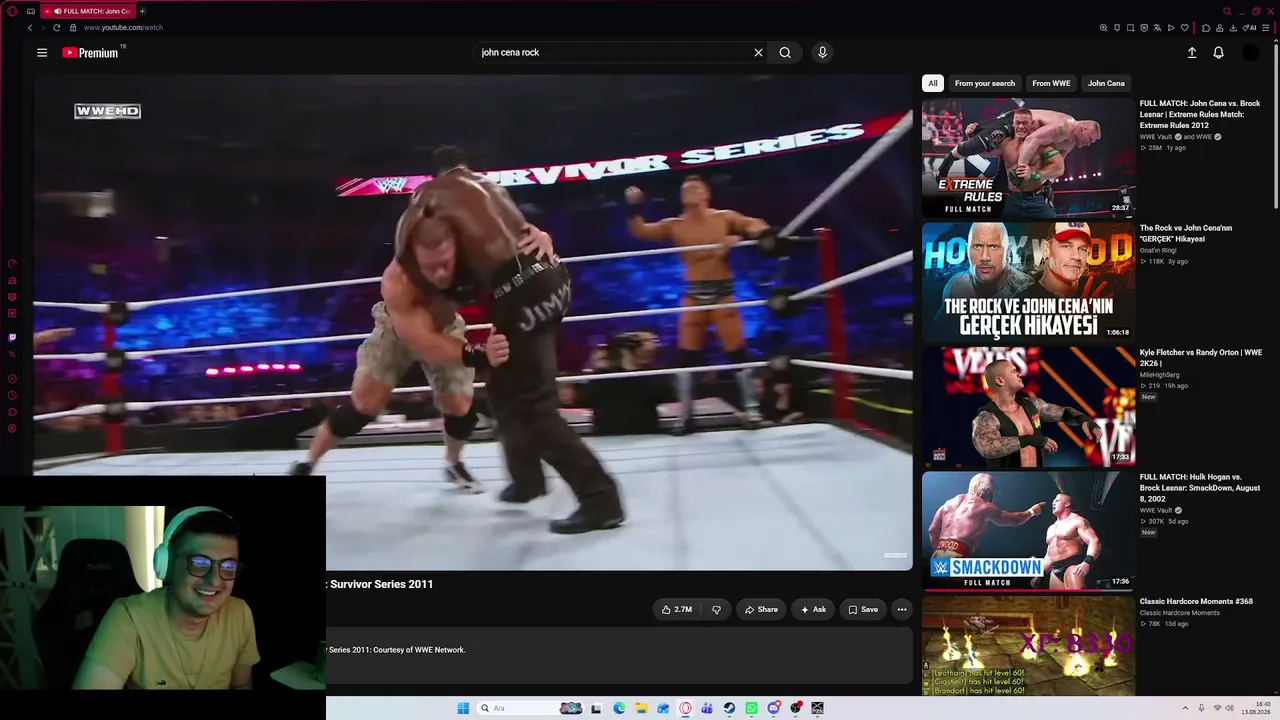Open the YouTube guide hamburger menu
The height and width of the screenshot is (720, 1280).
(x=42, y=52)
